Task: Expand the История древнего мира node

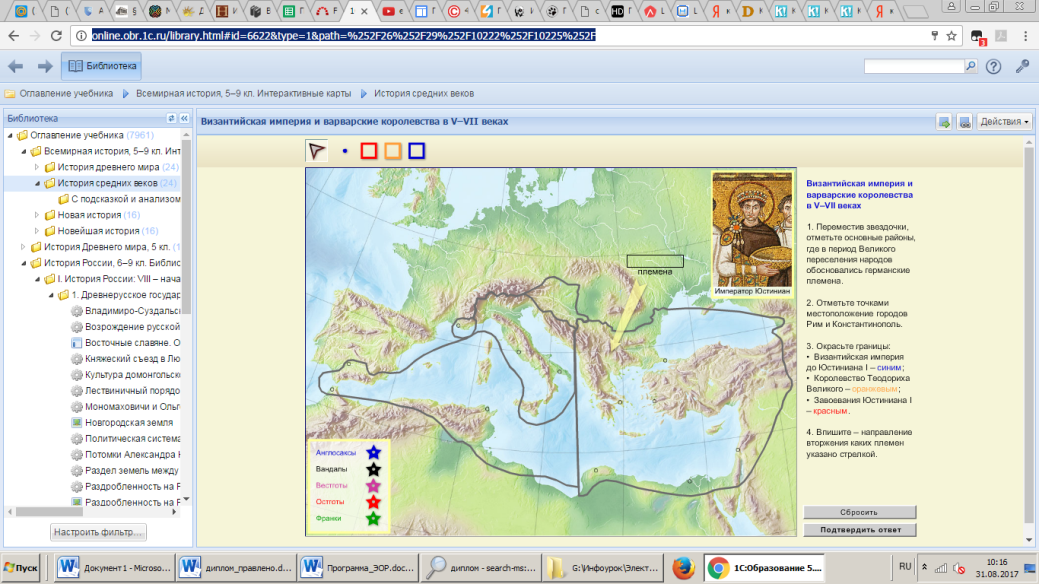Action: click(37, 167)
